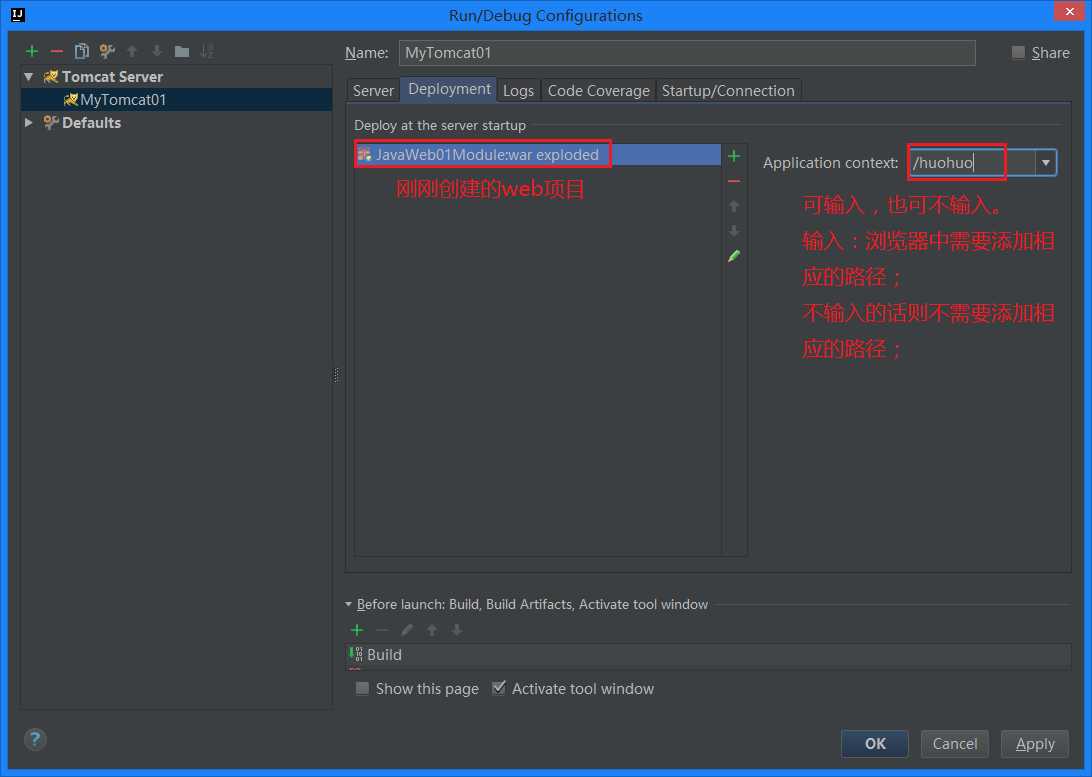
Task: Expand the Defaults tree node
Action: (x=29, y=123)
